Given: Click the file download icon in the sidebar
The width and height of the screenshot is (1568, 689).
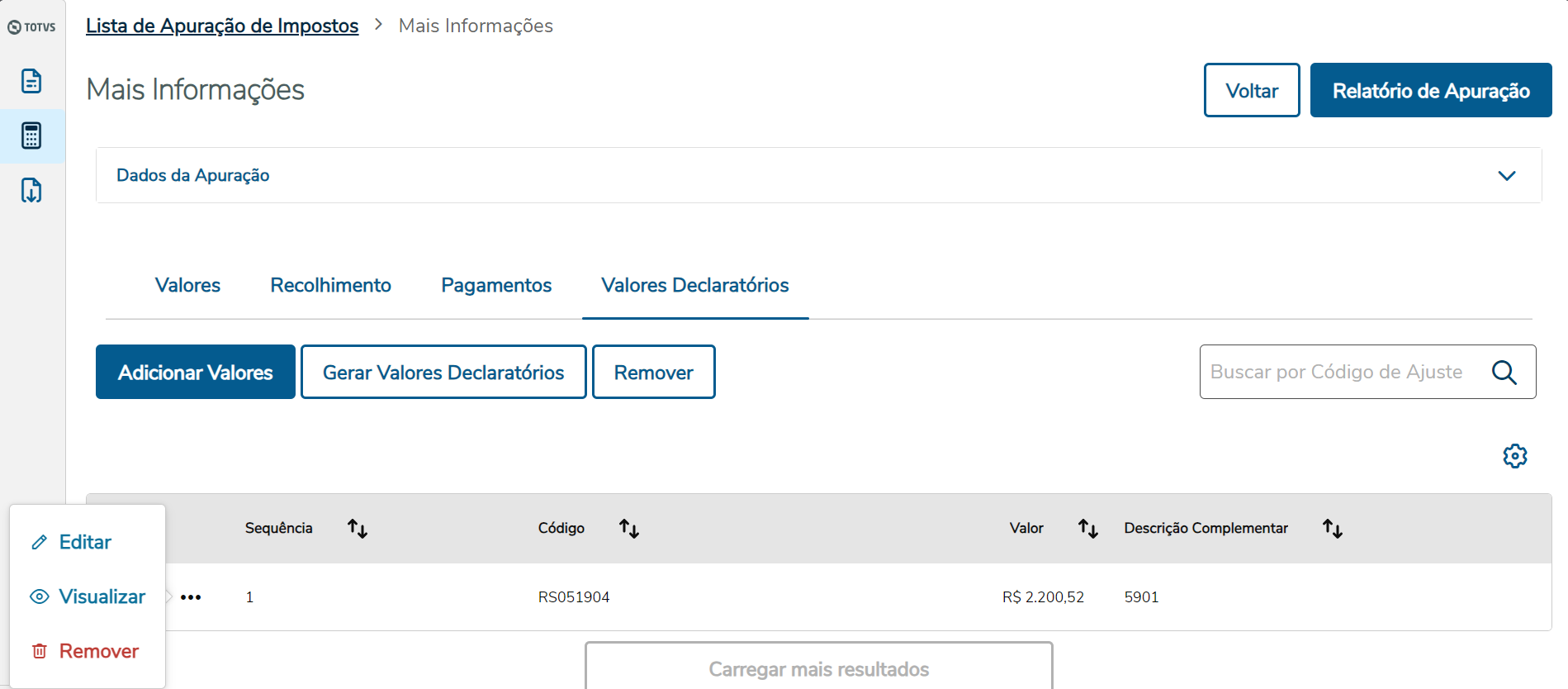Looking at the screenshot, I should (x=31, y=190).
